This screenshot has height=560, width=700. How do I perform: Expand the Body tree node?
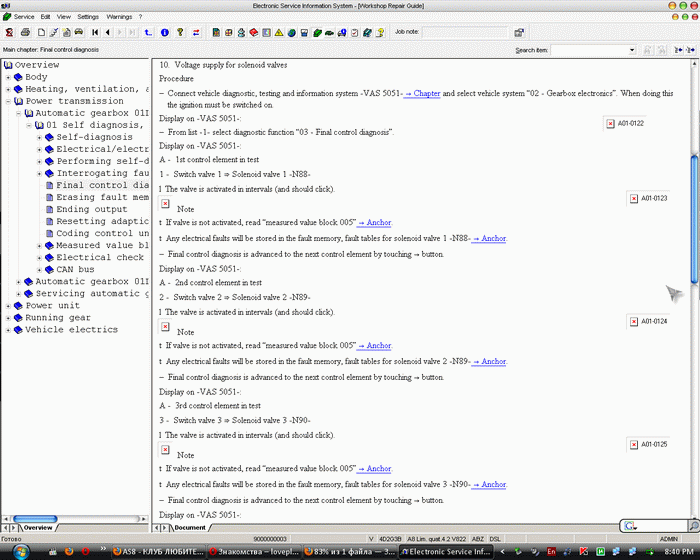coord(8,77)
